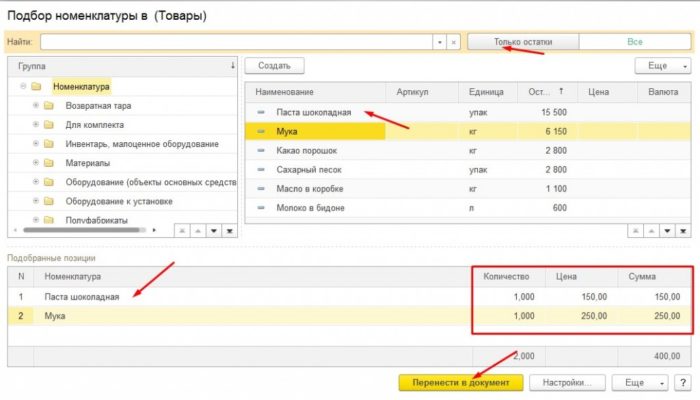Open the bottom Еще dropdown menu
Image resolution: width=700 pixels, height=400 pixels.
tap(640, 383)
